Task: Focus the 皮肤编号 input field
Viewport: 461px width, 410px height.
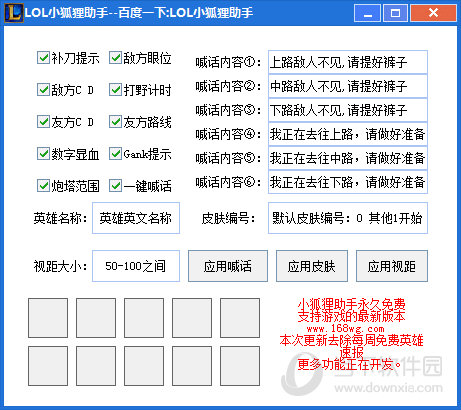Action: point(348,218)
